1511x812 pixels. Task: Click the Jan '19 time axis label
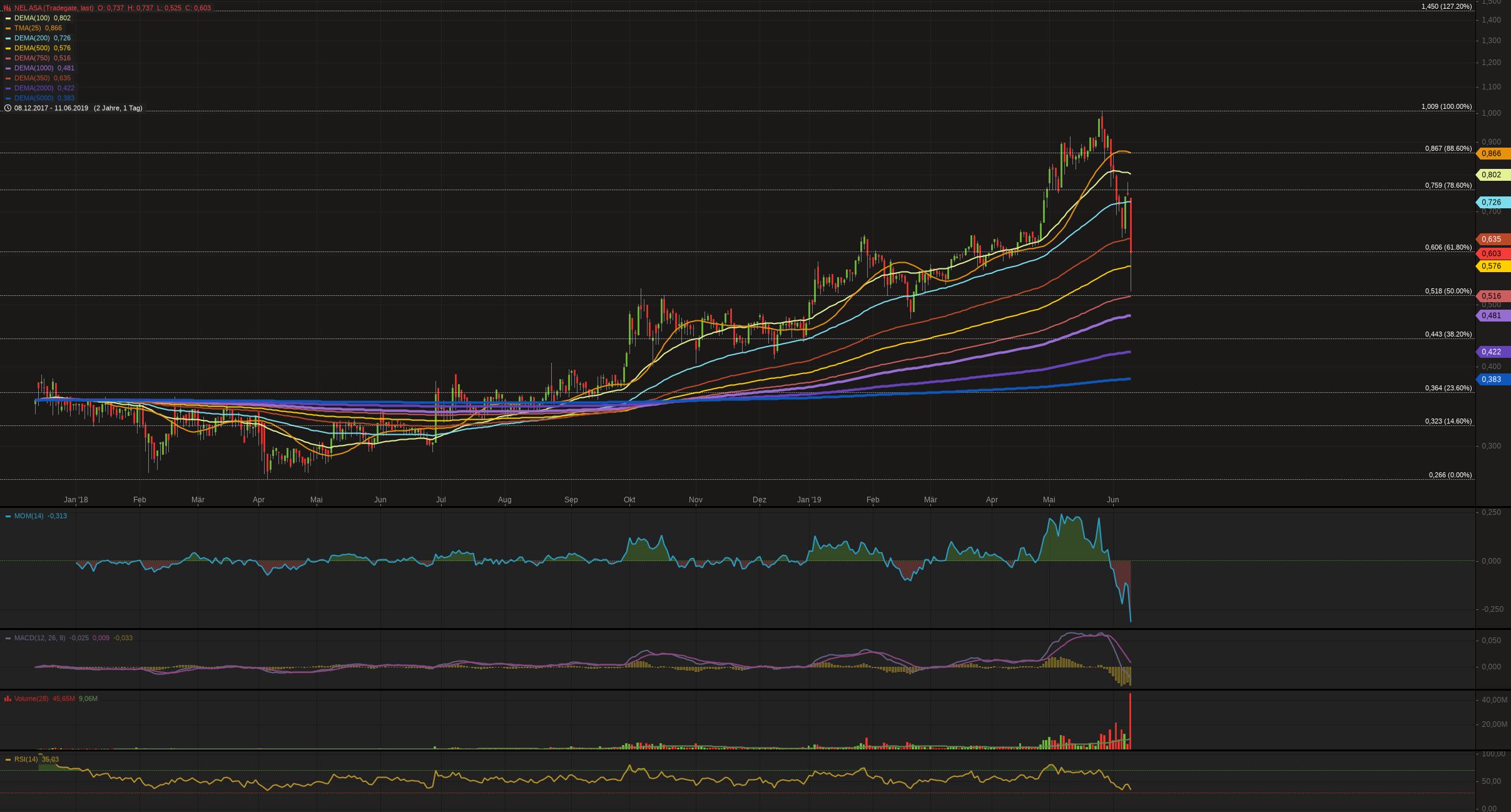pos(809,500)
